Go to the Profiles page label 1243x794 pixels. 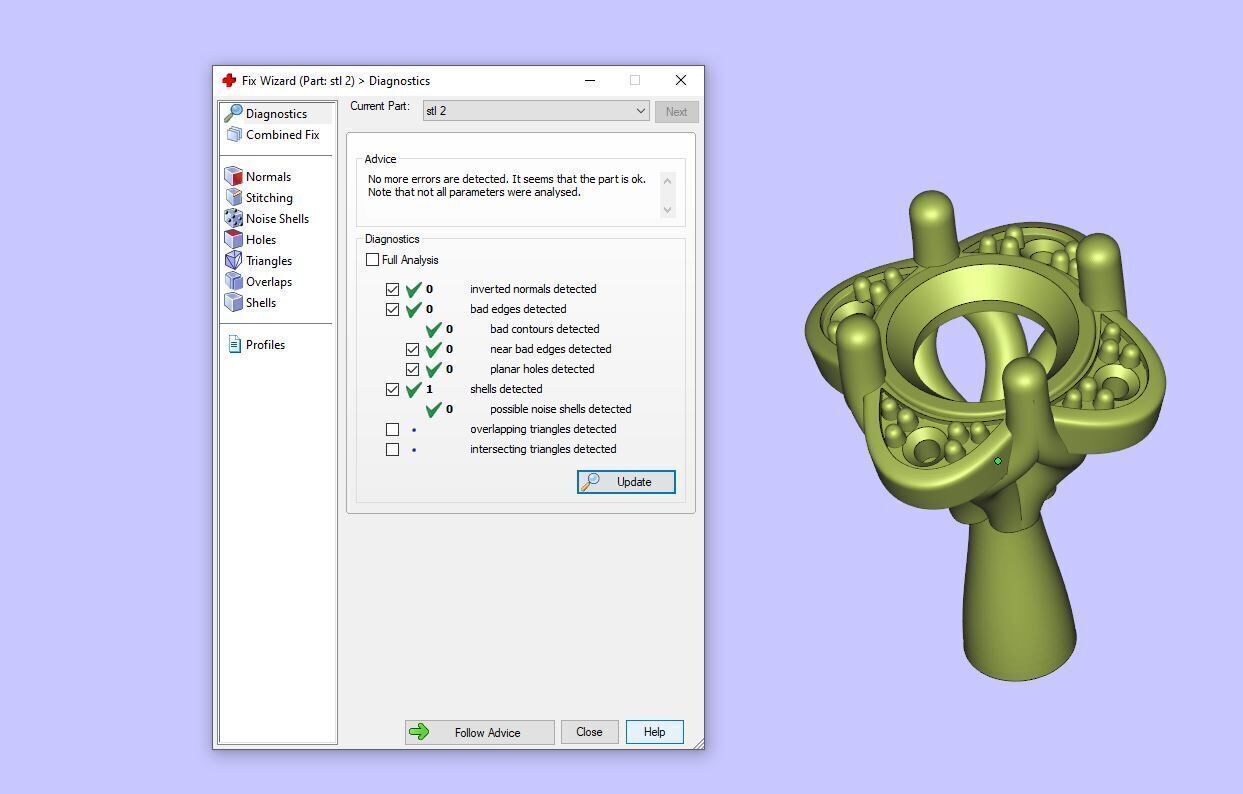tap(265, 345)
